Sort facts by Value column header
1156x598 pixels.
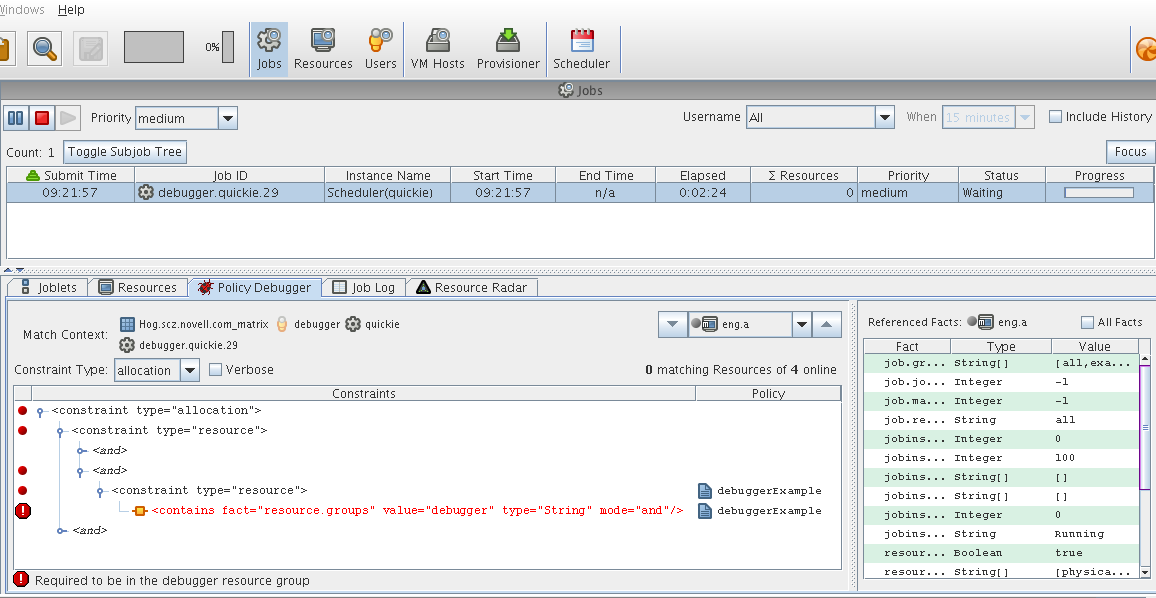click(x=1094, y=347)
